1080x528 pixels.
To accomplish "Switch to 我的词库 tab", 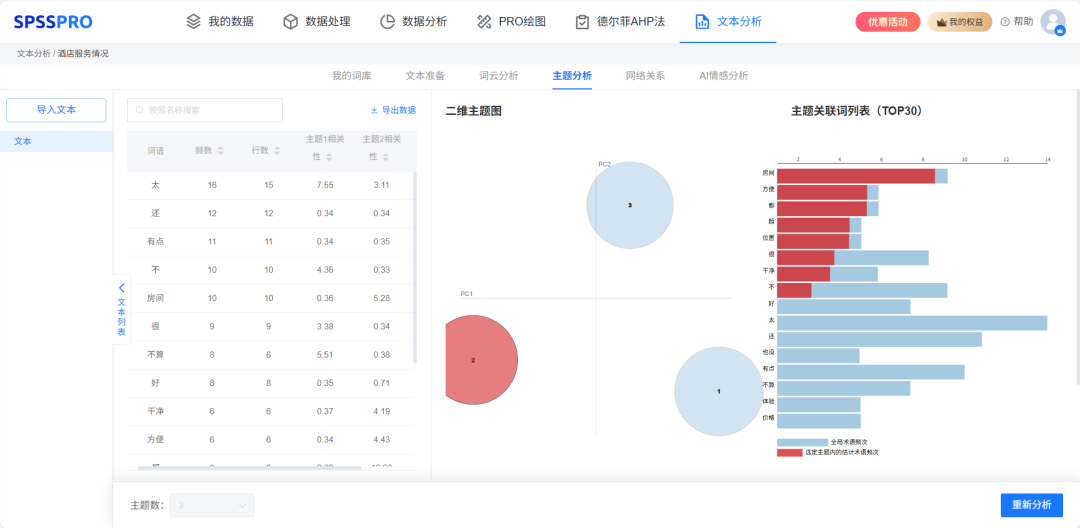I will tap(351, 76).
